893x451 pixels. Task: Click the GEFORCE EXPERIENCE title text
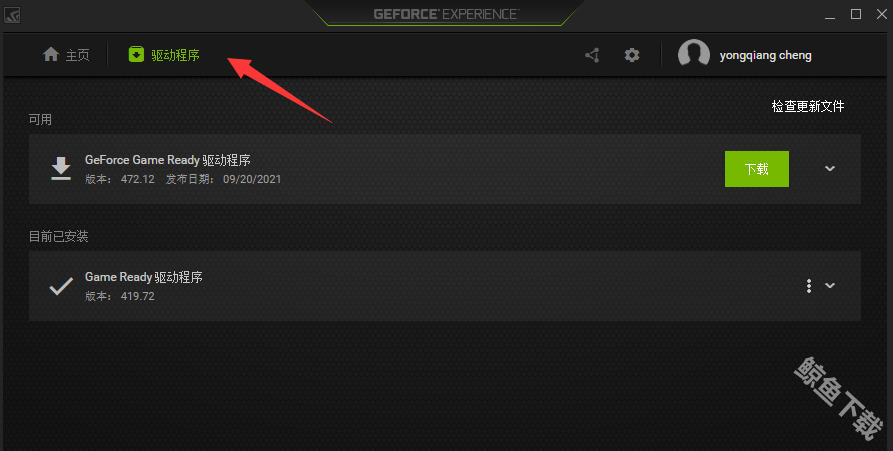pyautogui.click(x=446, y=14)
